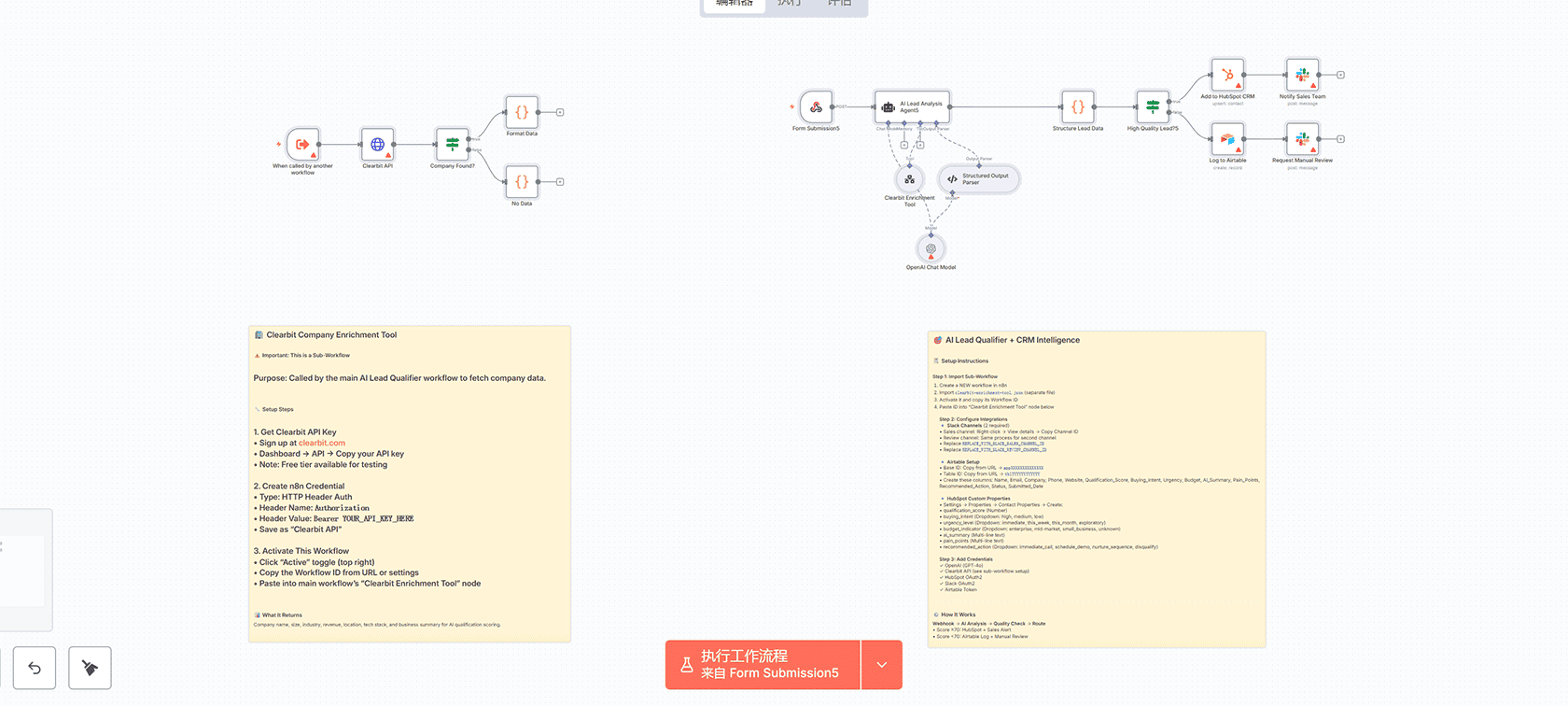
Task: Click the OpenAI Chat Model node
Action: pyautogui.click(x=931, y=249)
